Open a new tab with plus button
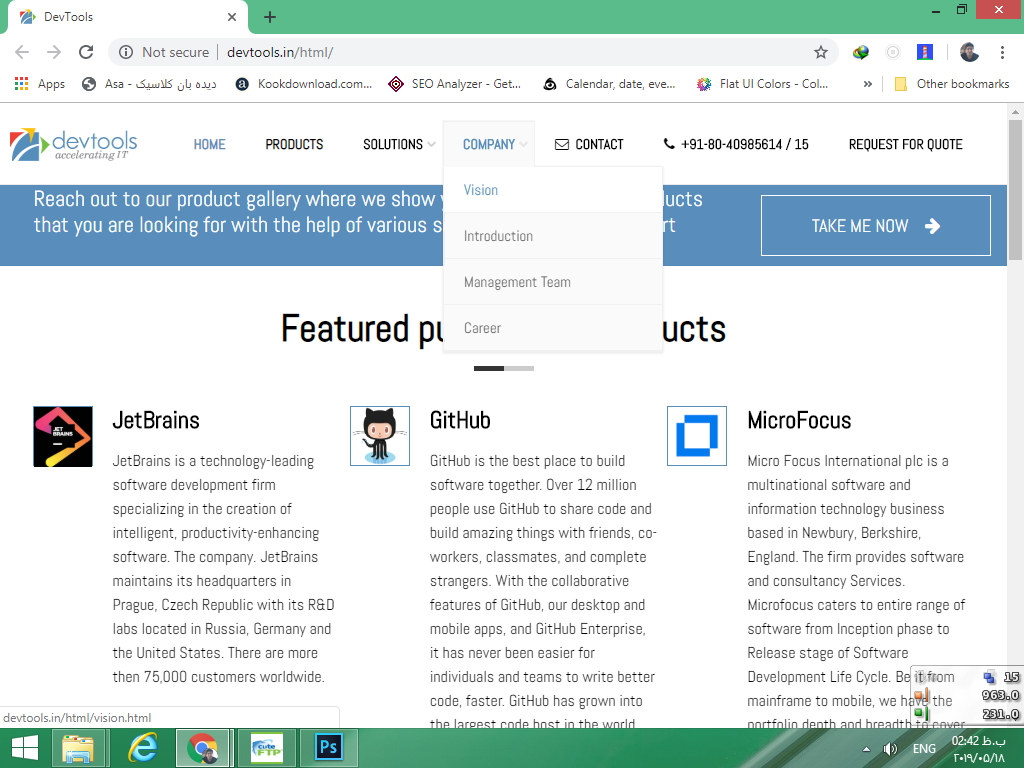 coord(270,17)
